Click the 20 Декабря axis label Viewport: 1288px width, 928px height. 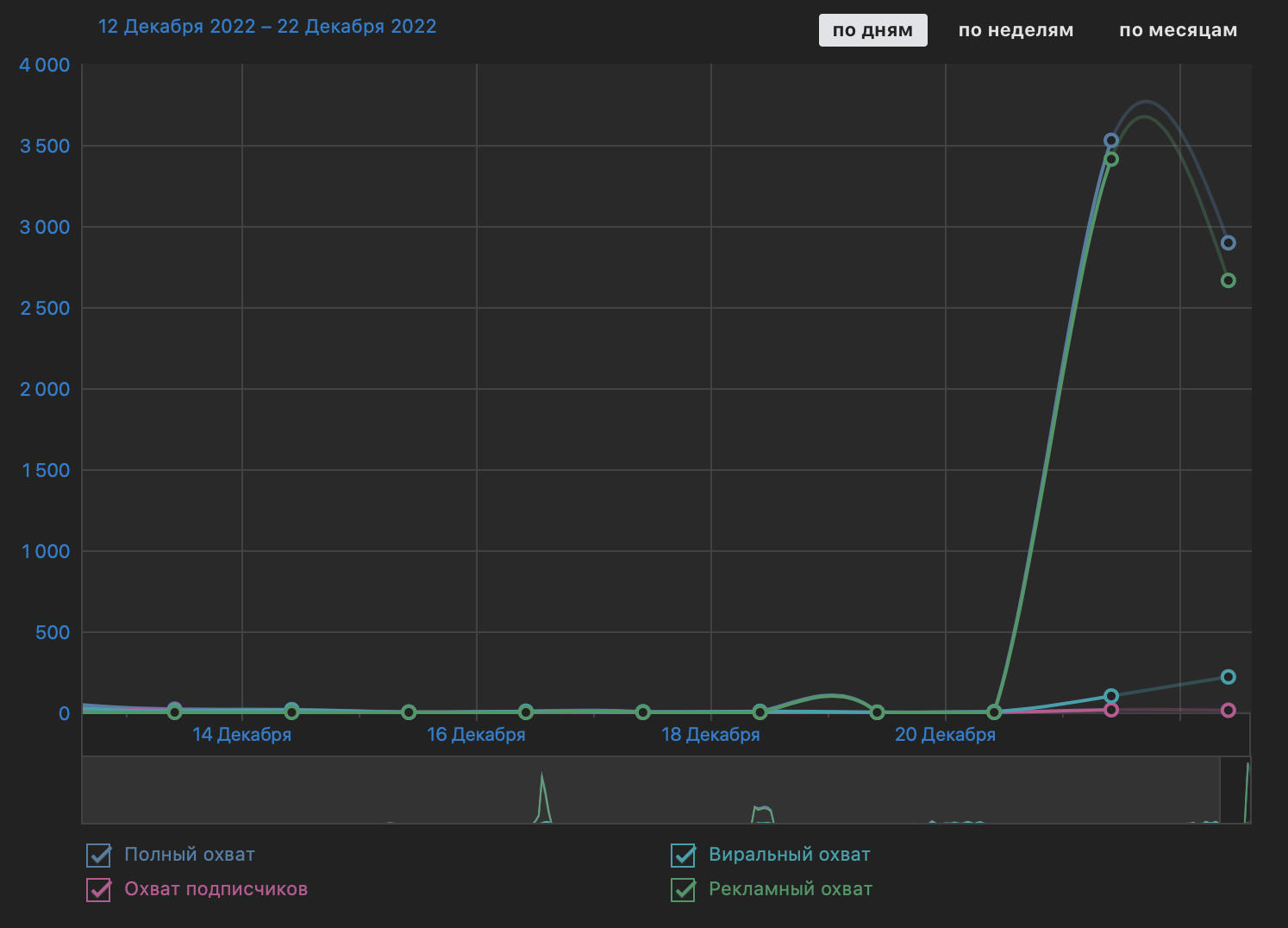(945, 735)
